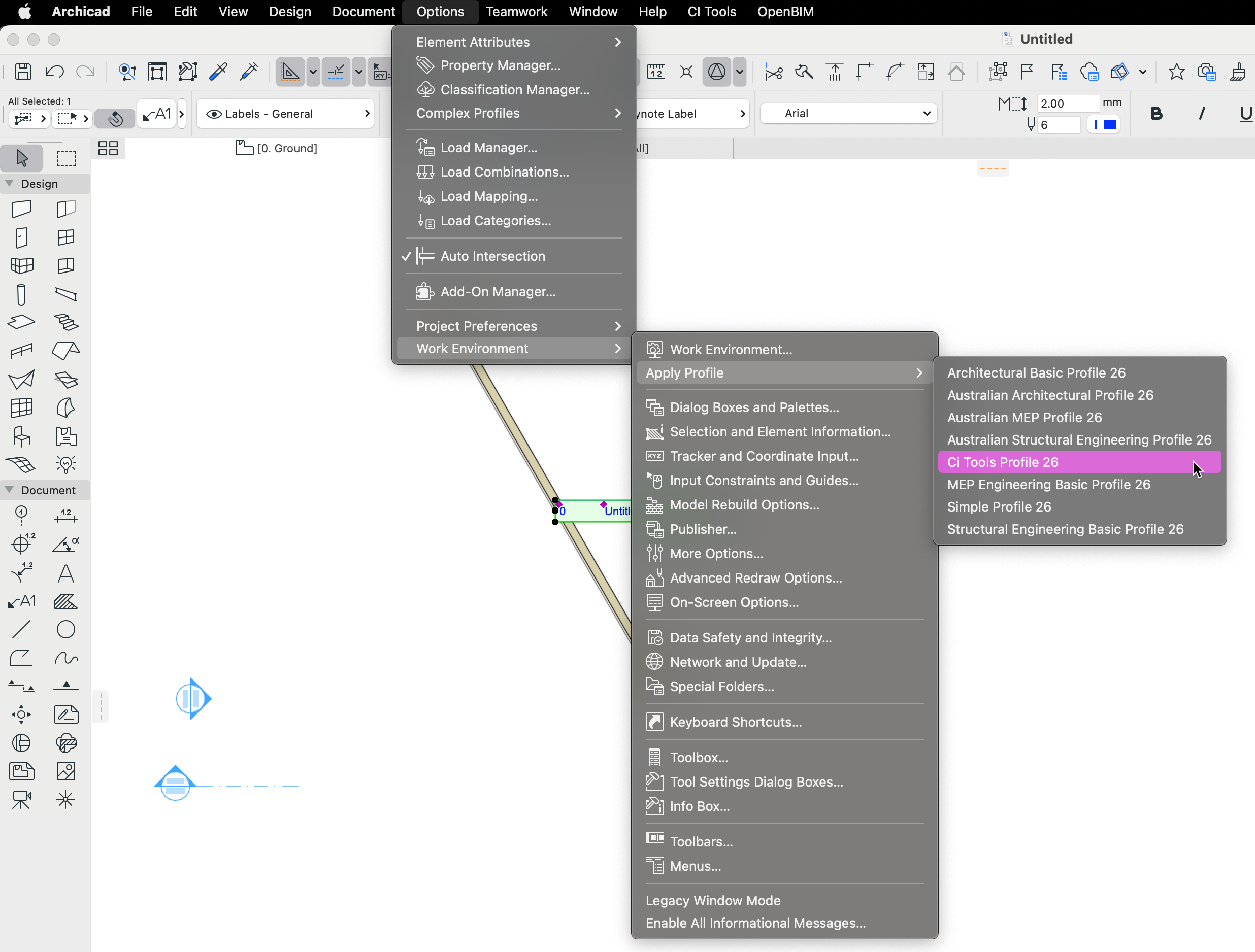This screenshot has height=952, width=1255.
Task: Collapse the Design toolbox section
Action: (x=10, y=183)
